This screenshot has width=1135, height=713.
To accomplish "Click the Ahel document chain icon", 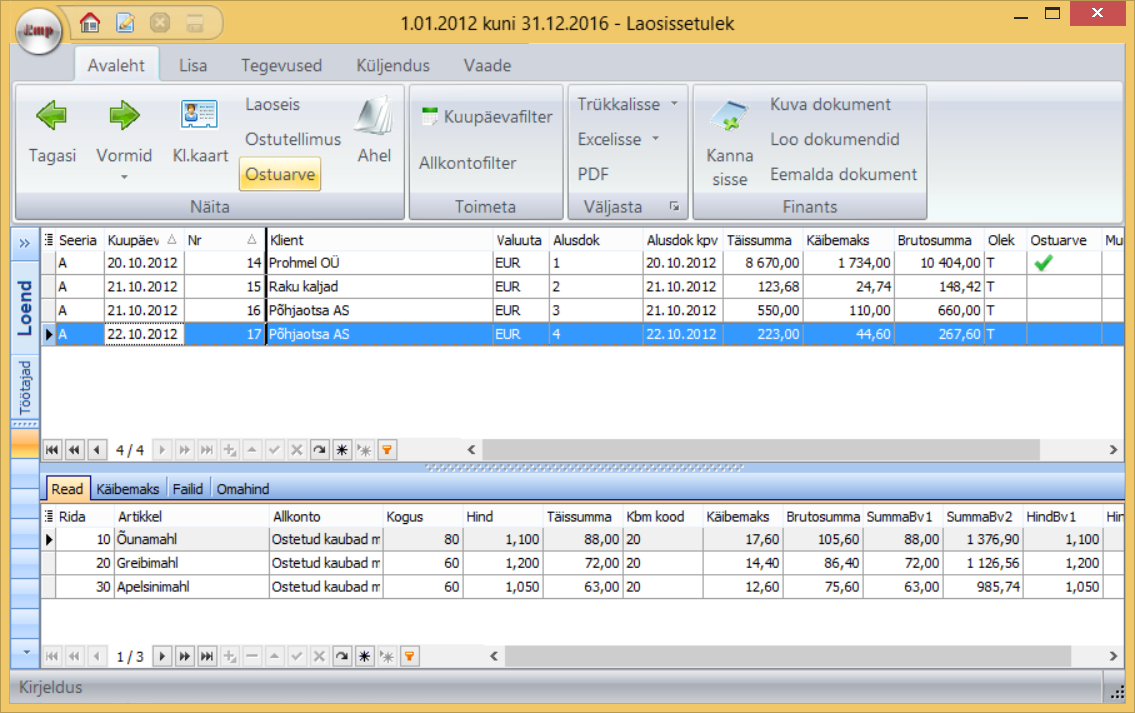I will pyautogui.click(x=374, y=116).
